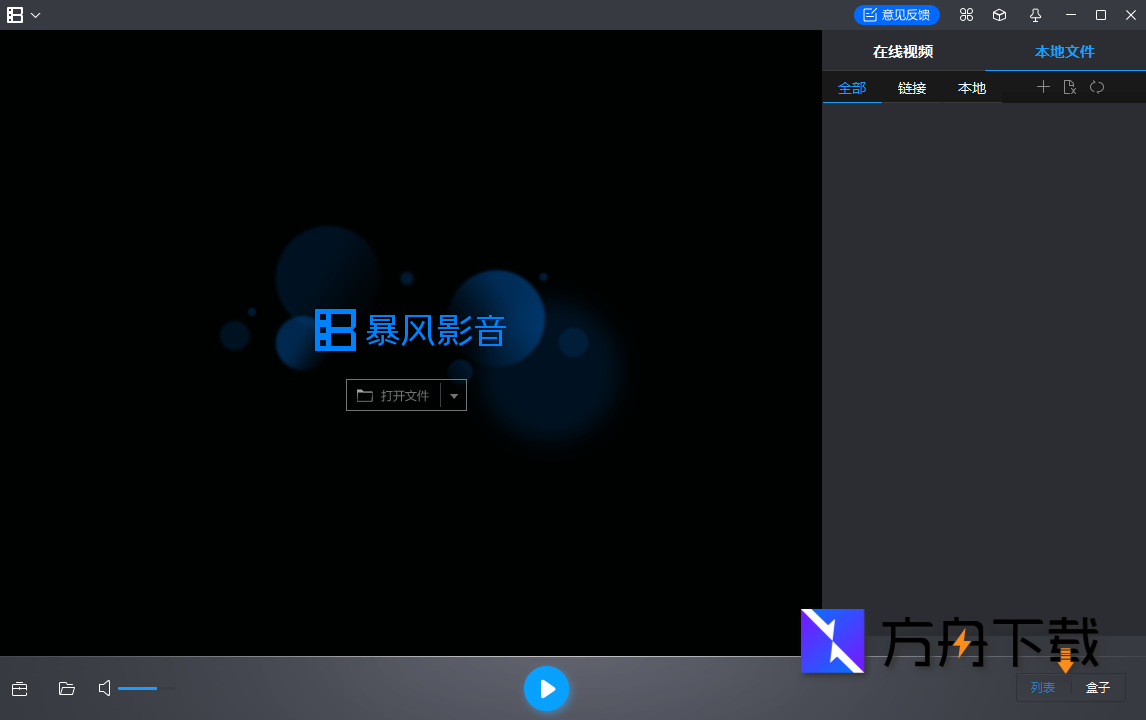Click the cube/box icon in title bar
The image size is (1146, 720).
click(x=1000, y=15)
